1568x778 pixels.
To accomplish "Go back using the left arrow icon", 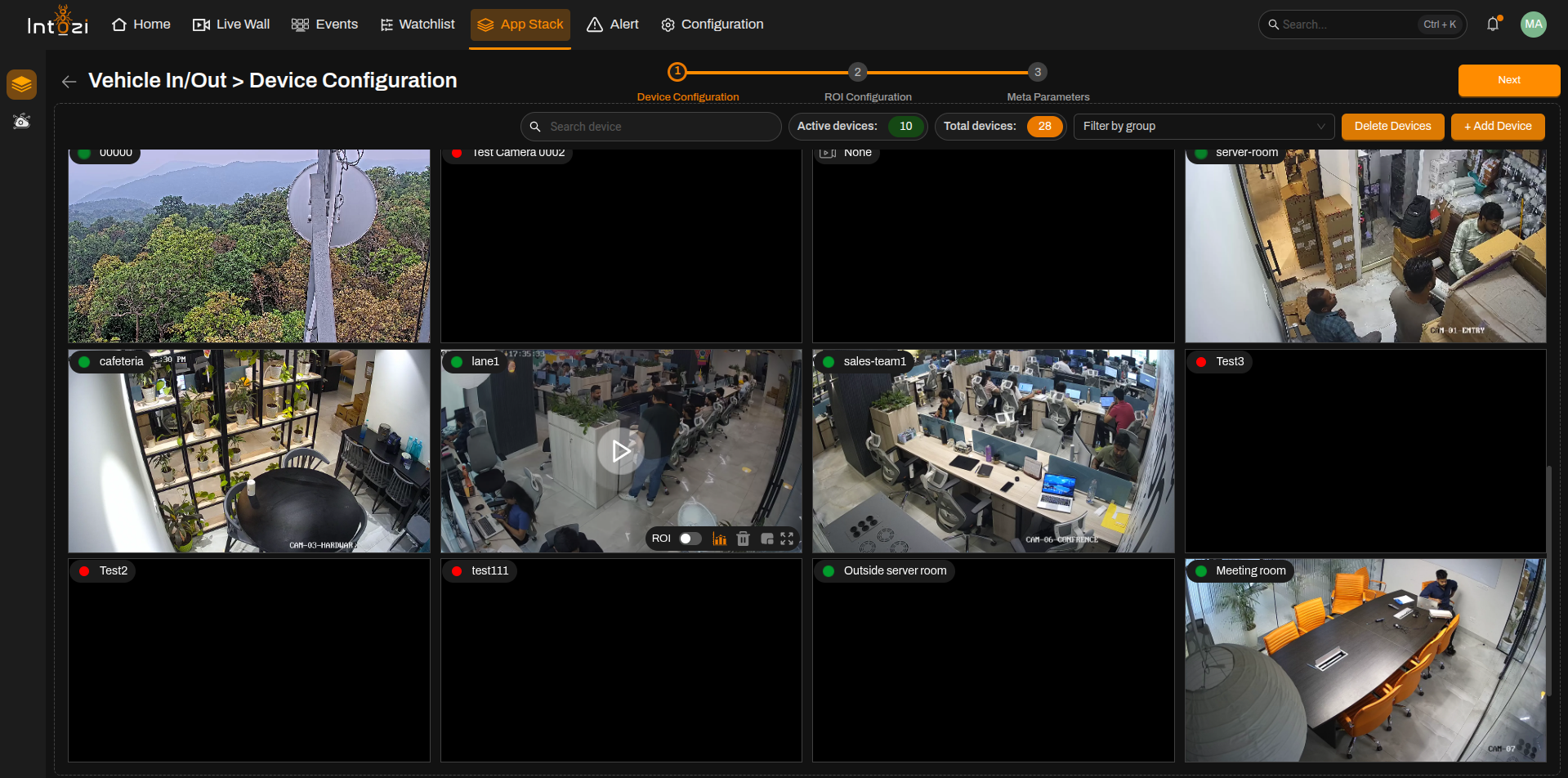I will 69,81.
